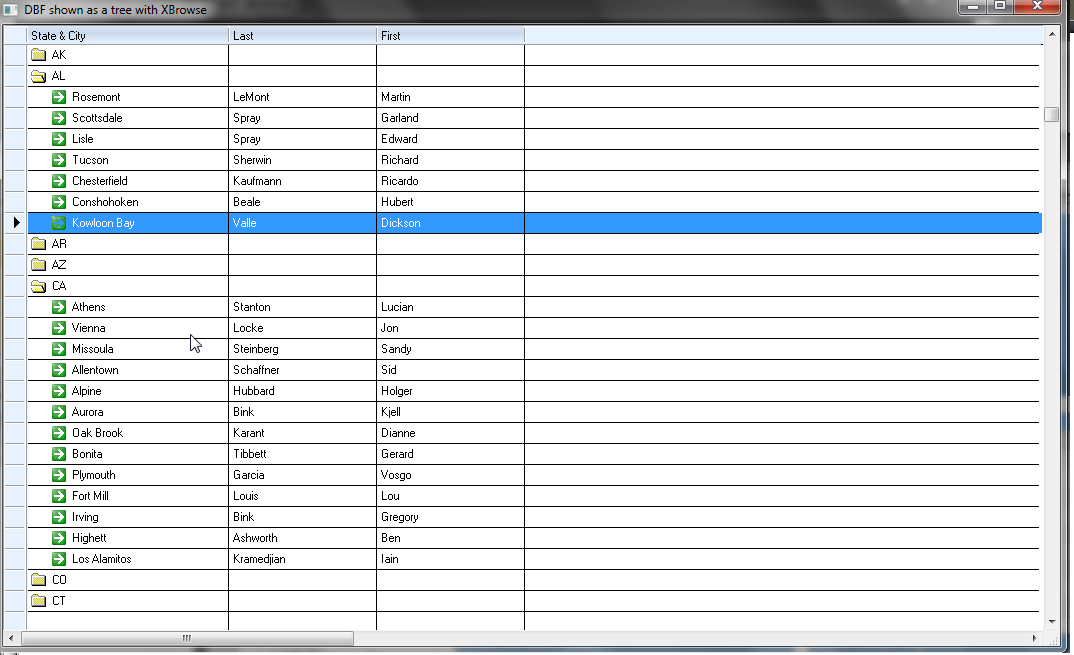Select the Last name cell 'Steinberg'

point(303,349)
